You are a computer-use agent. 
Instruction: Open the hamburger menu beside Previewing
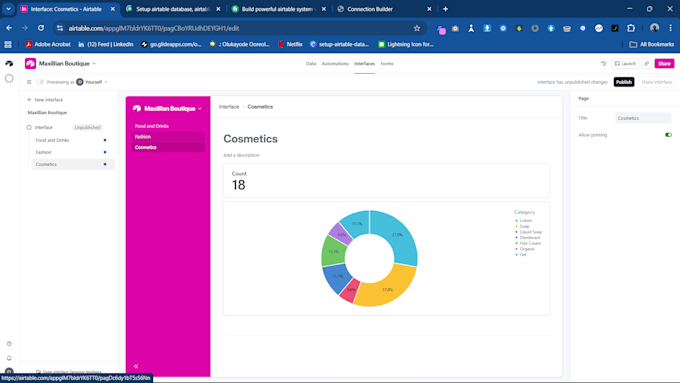pos(29,82)
